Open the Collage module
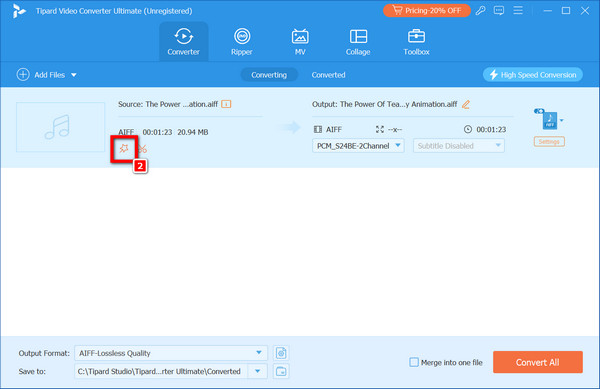This screenshot has width=600, height=389. coord(358,42)
